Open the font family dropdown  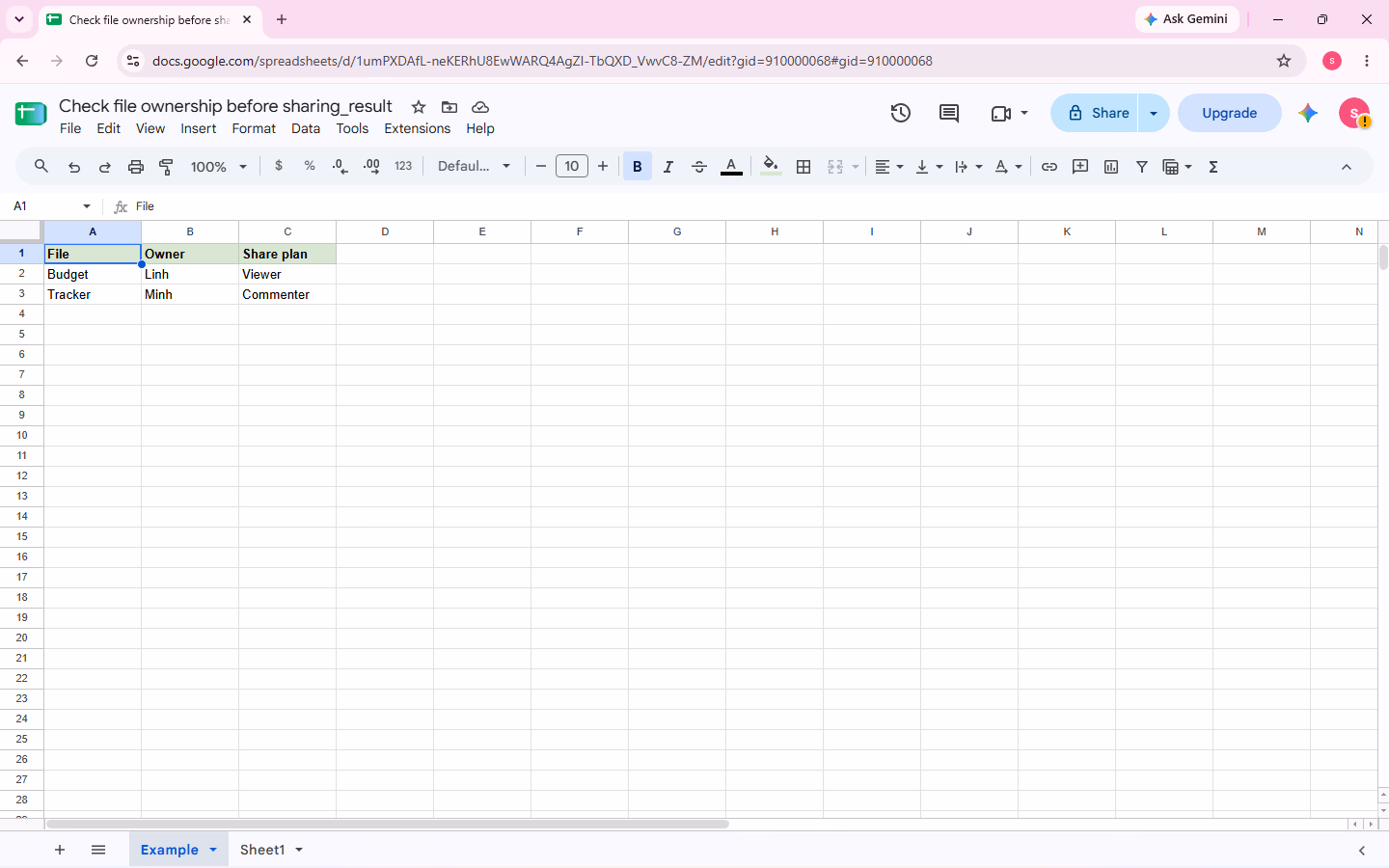tap(474, 167)
